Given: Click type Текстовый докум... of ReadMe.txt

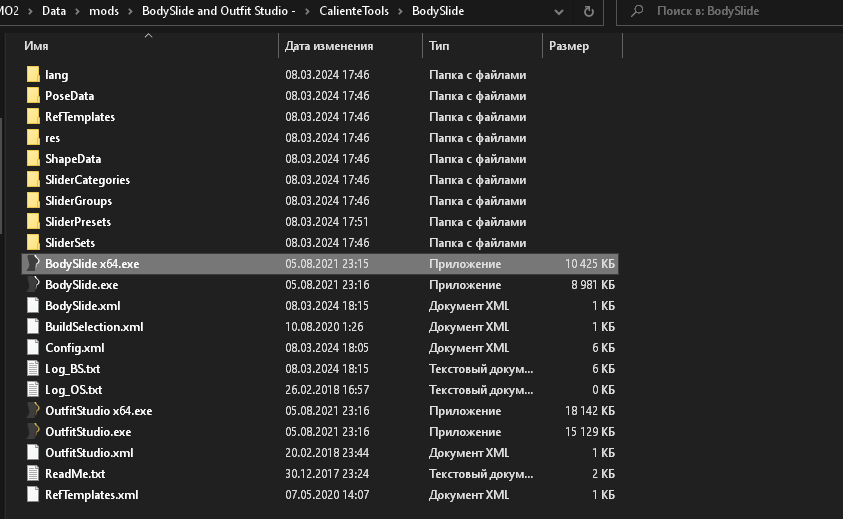Looking at the screenshot, I should [481, 473].
